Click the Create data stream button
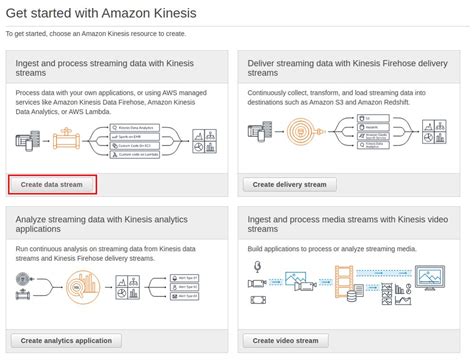The height and width of the screenshot is (361, 474). click(x=52, y=185)
